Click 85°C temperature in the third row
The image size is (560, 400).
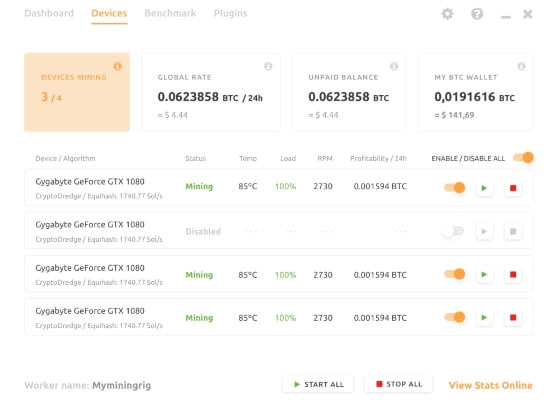coord(248,275)
